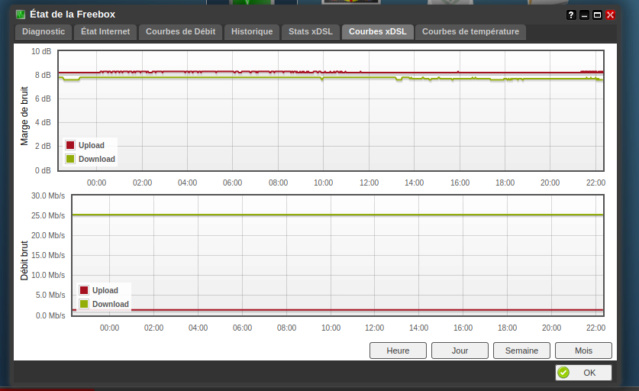Click the green Download swatch in noise margin legend
Screen dimensions: 639x391
(70, 159)
